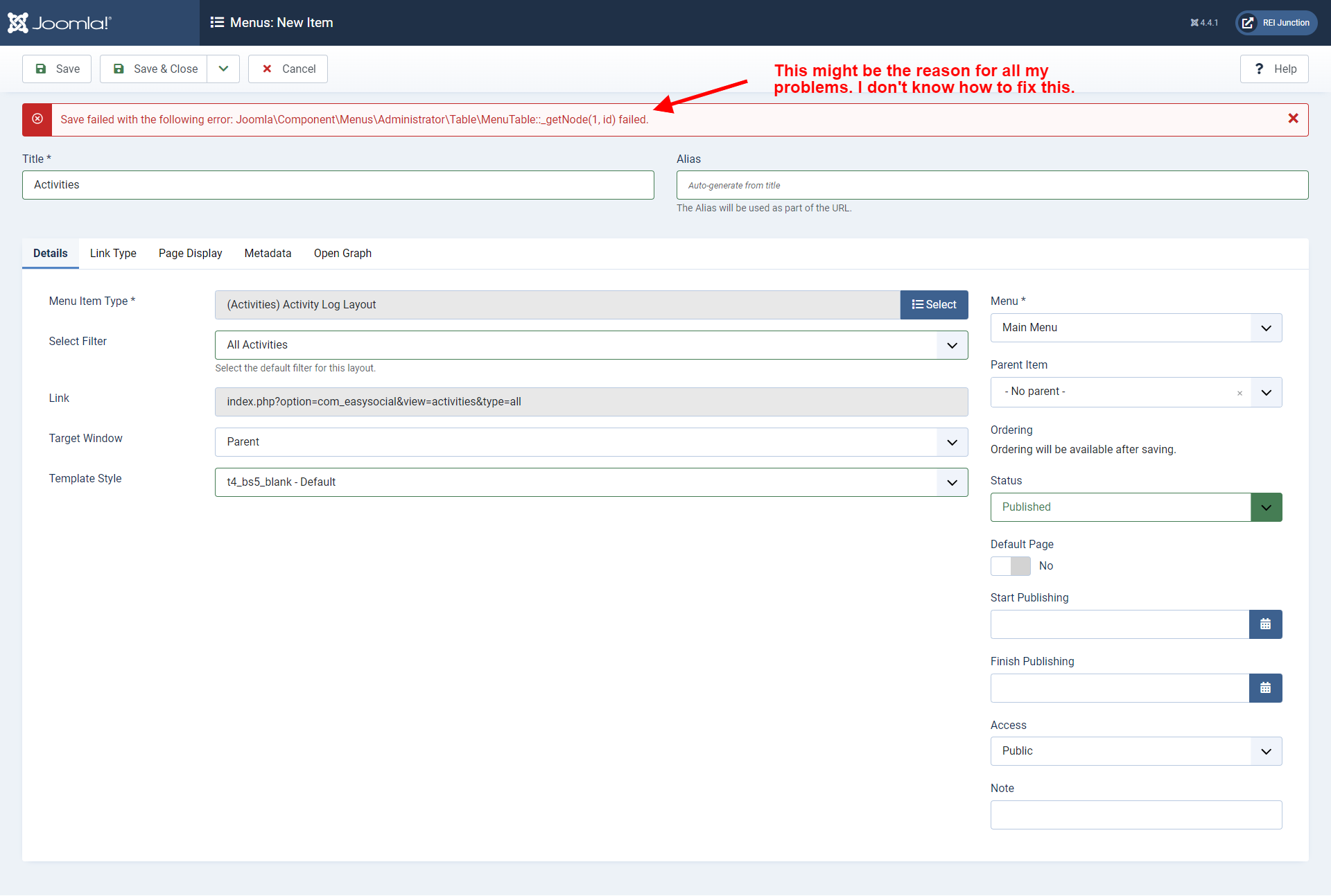Open the Select Filter dropdown
This screenshot has height=896, width=1331.
click(x=952, y=345)
